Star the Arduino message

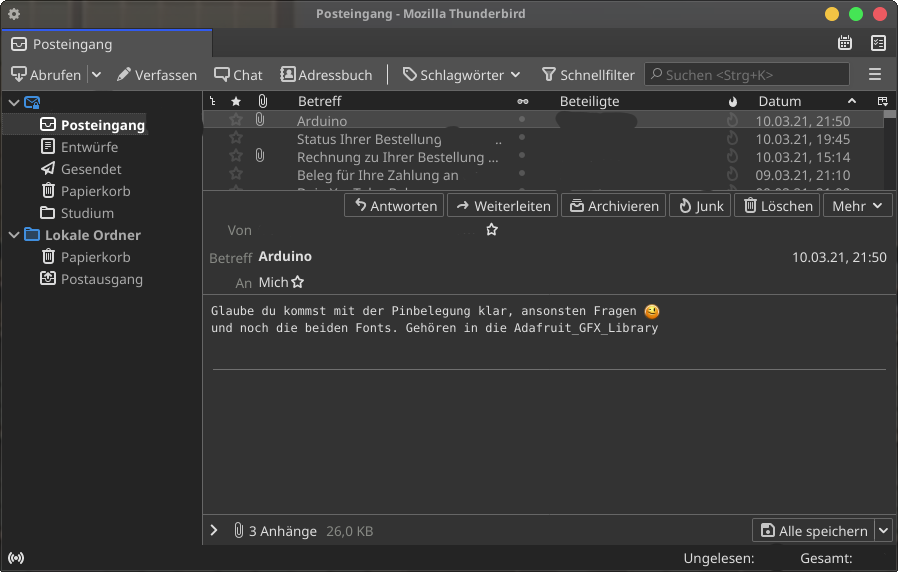[235, 120]
